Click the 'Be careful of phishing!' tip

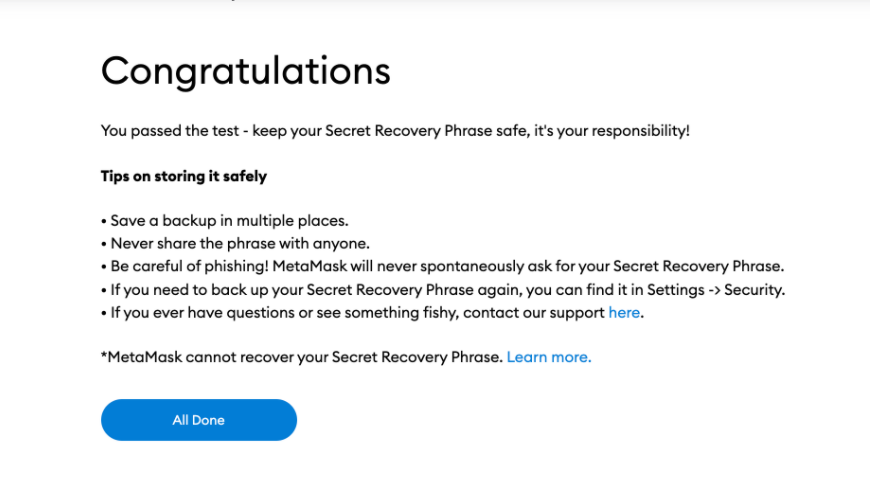pos(442,266)
